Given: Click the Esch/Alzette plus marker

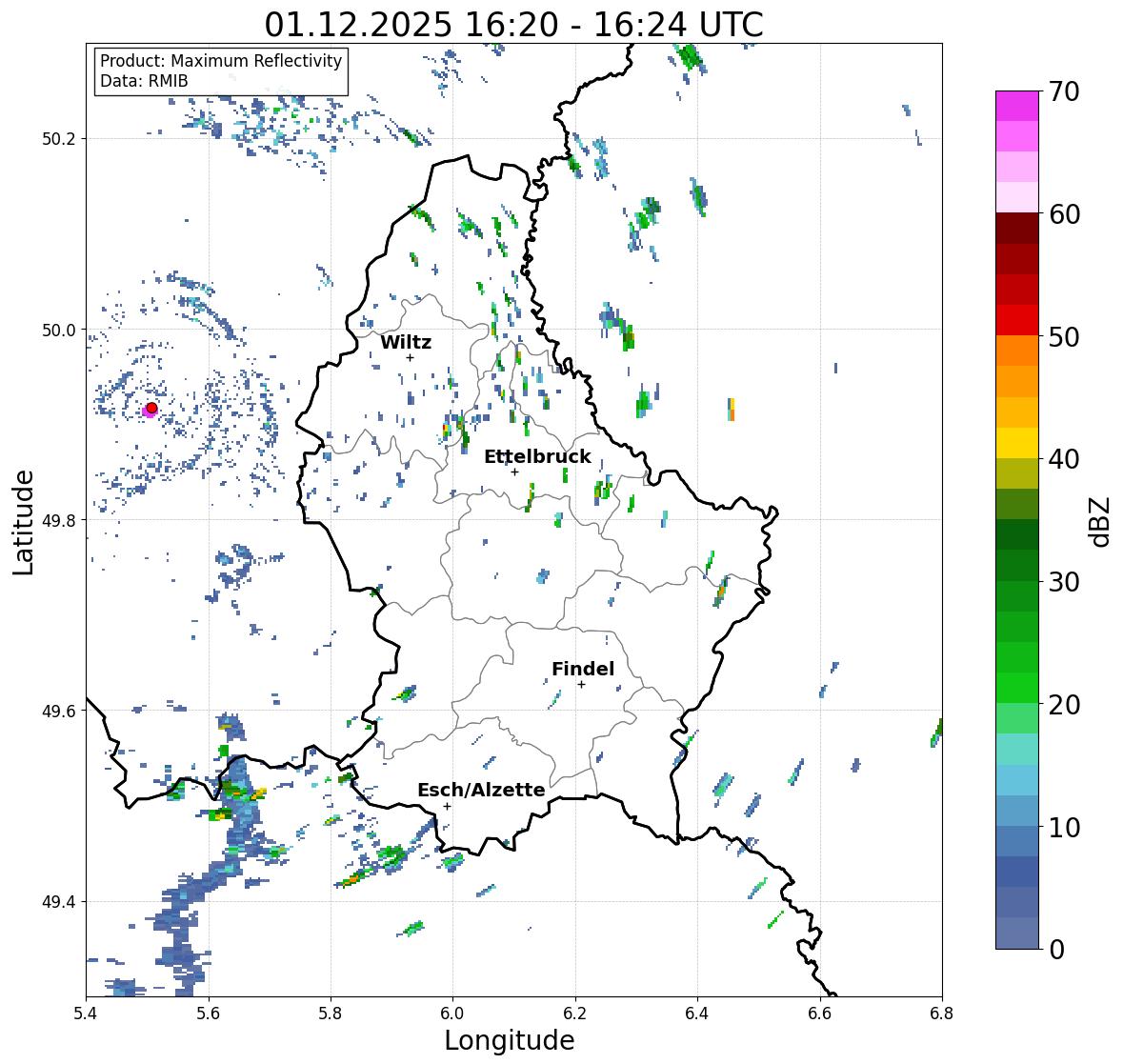Looking at the screenshot, I should click(x=447, y=806).
